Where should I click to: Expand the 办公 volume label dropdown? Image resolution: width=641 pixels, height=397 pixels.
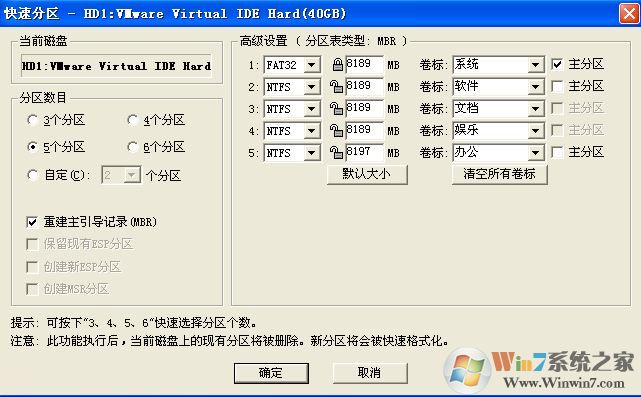[x=535, y=153]
